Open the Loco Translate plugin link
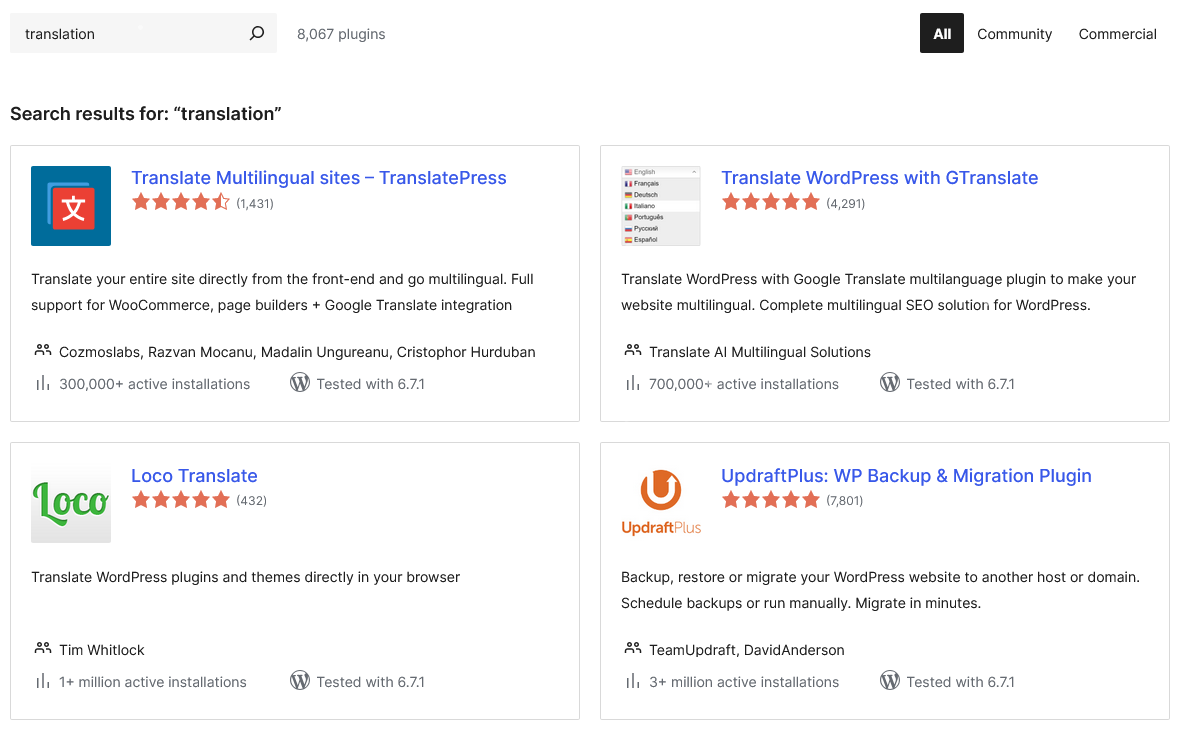 point(195,476)
